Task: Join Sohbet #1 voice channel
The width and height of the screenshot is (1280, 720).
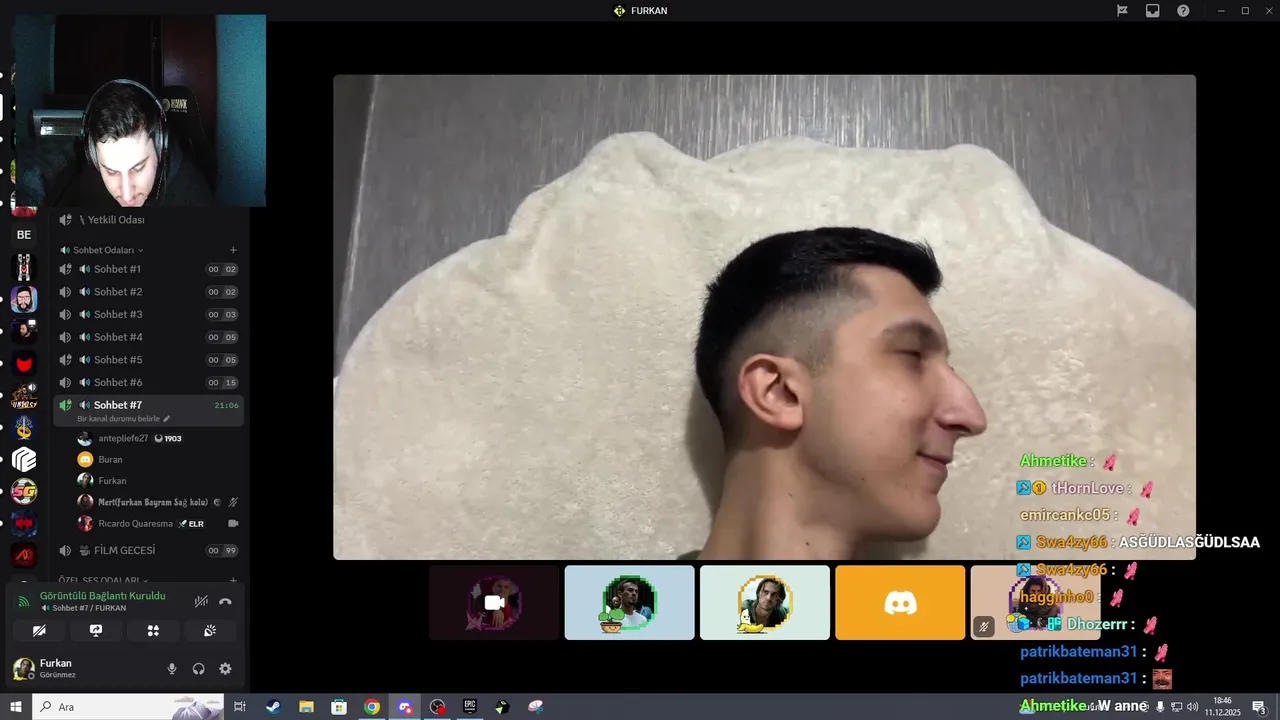Action: coord(148,269)
